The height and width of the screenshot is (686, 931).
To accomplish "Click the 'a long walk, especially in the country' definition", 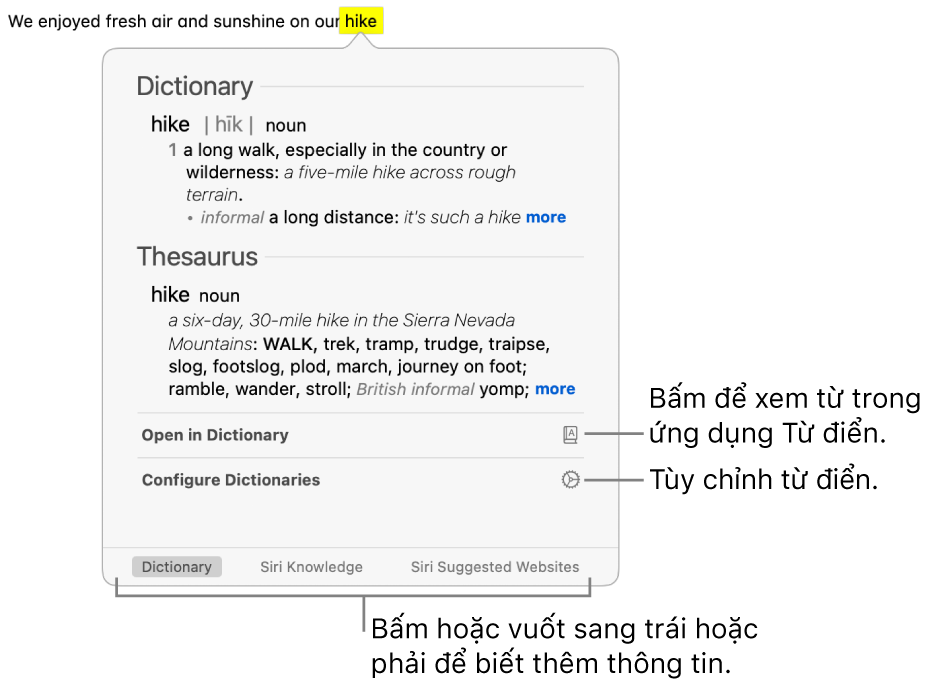I will click(336, 150).
